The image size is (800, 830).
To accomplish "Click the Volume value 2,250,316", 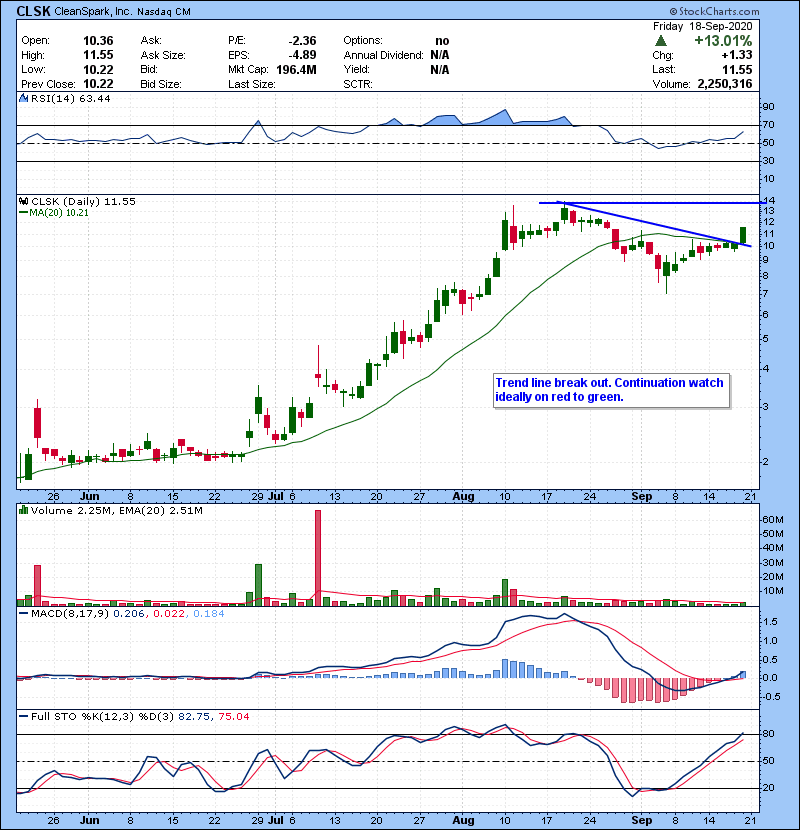I will tap(725, 84).
